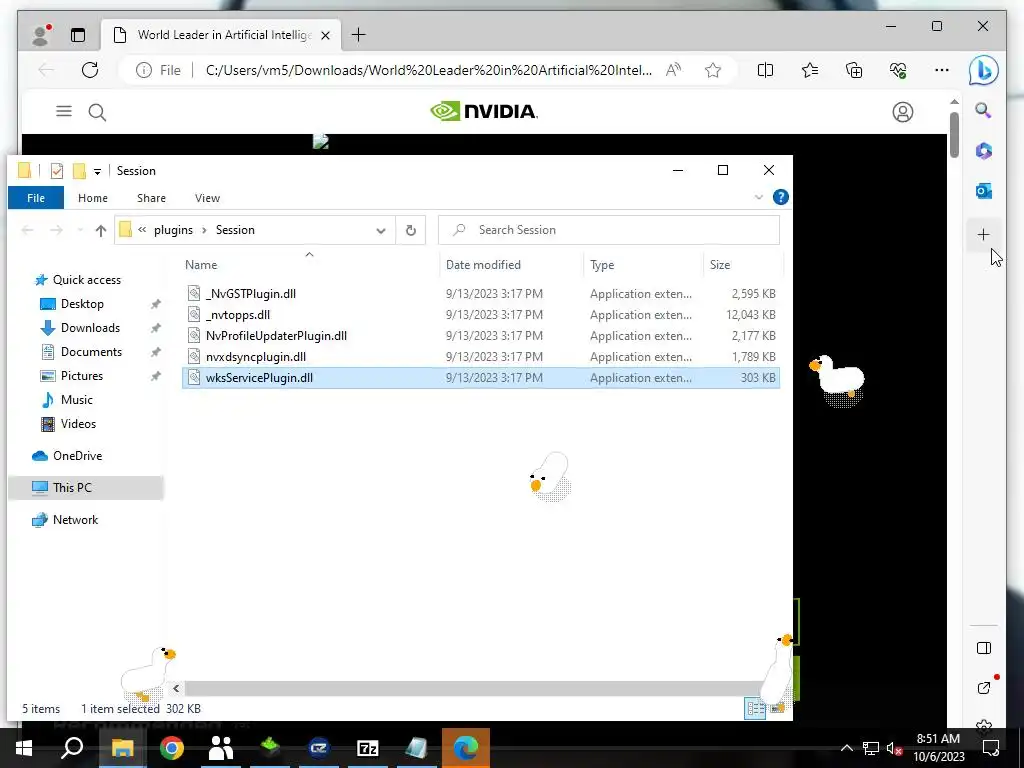Switch to Details view icon in Explorer
Viewport: 1024px width, 768px height.
pos(756,709)
